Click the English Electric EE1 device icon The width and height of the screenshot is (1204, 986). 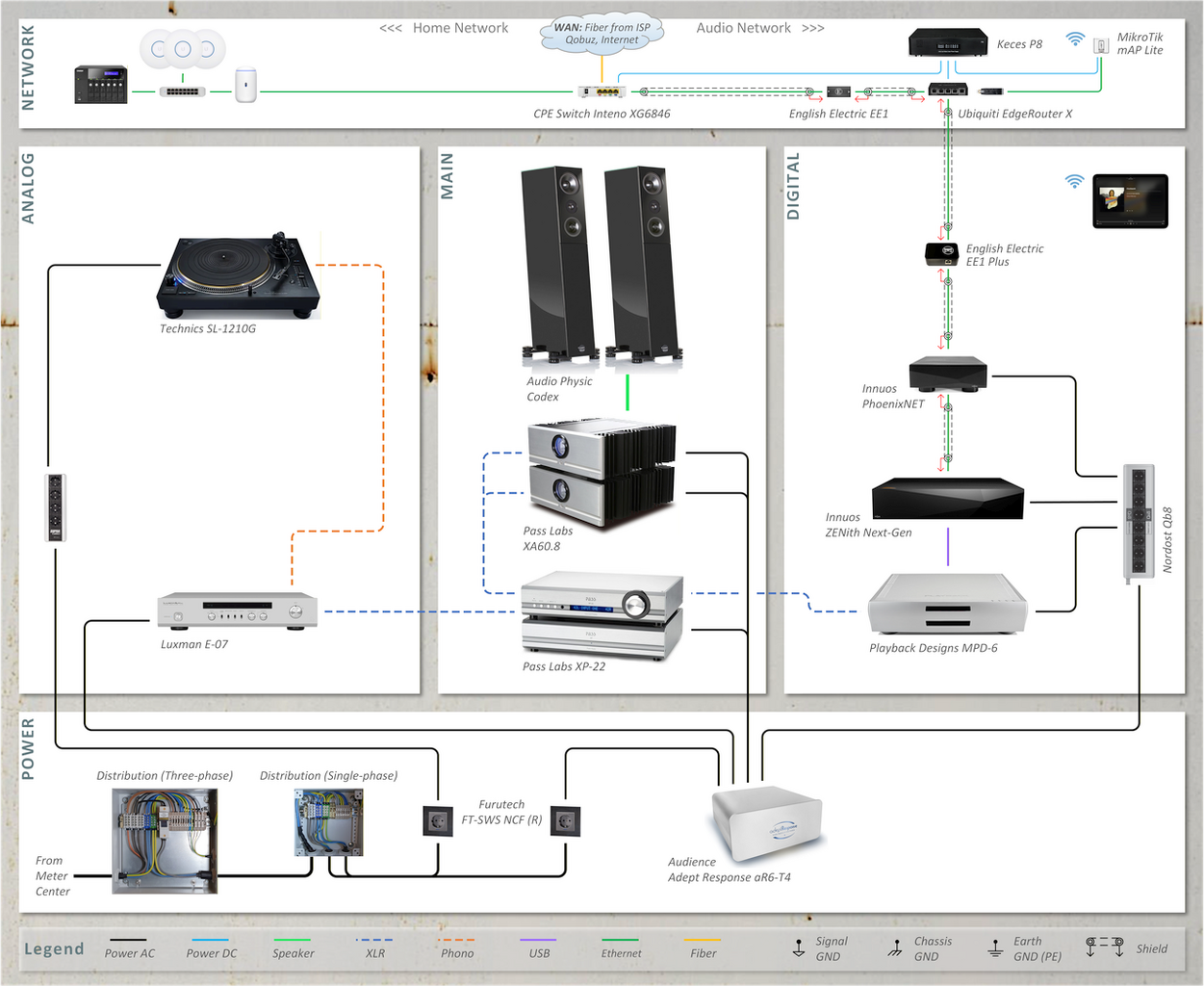pyautogui.click(x=838, y=91)
